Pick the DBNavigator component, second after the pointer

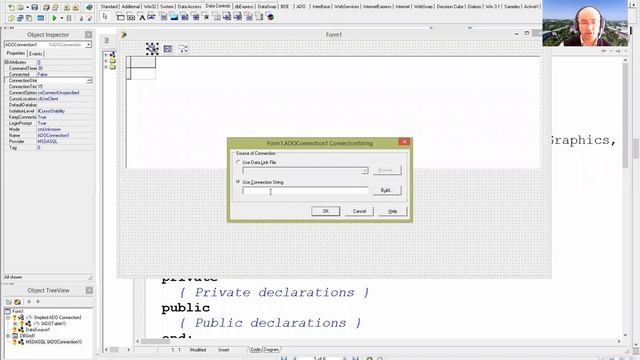tap(131, 17)
